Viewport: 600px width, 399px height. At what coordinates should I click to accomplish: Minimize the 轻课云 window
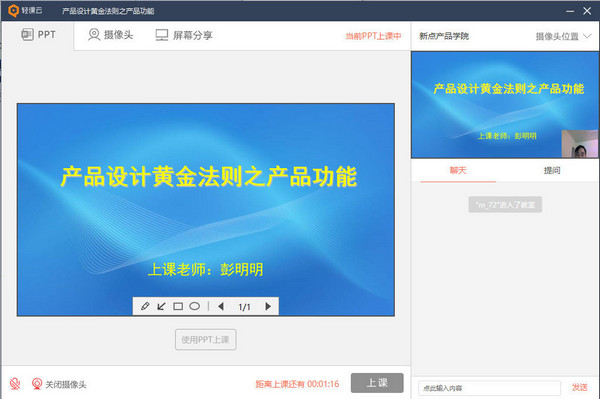coord(570,11)
